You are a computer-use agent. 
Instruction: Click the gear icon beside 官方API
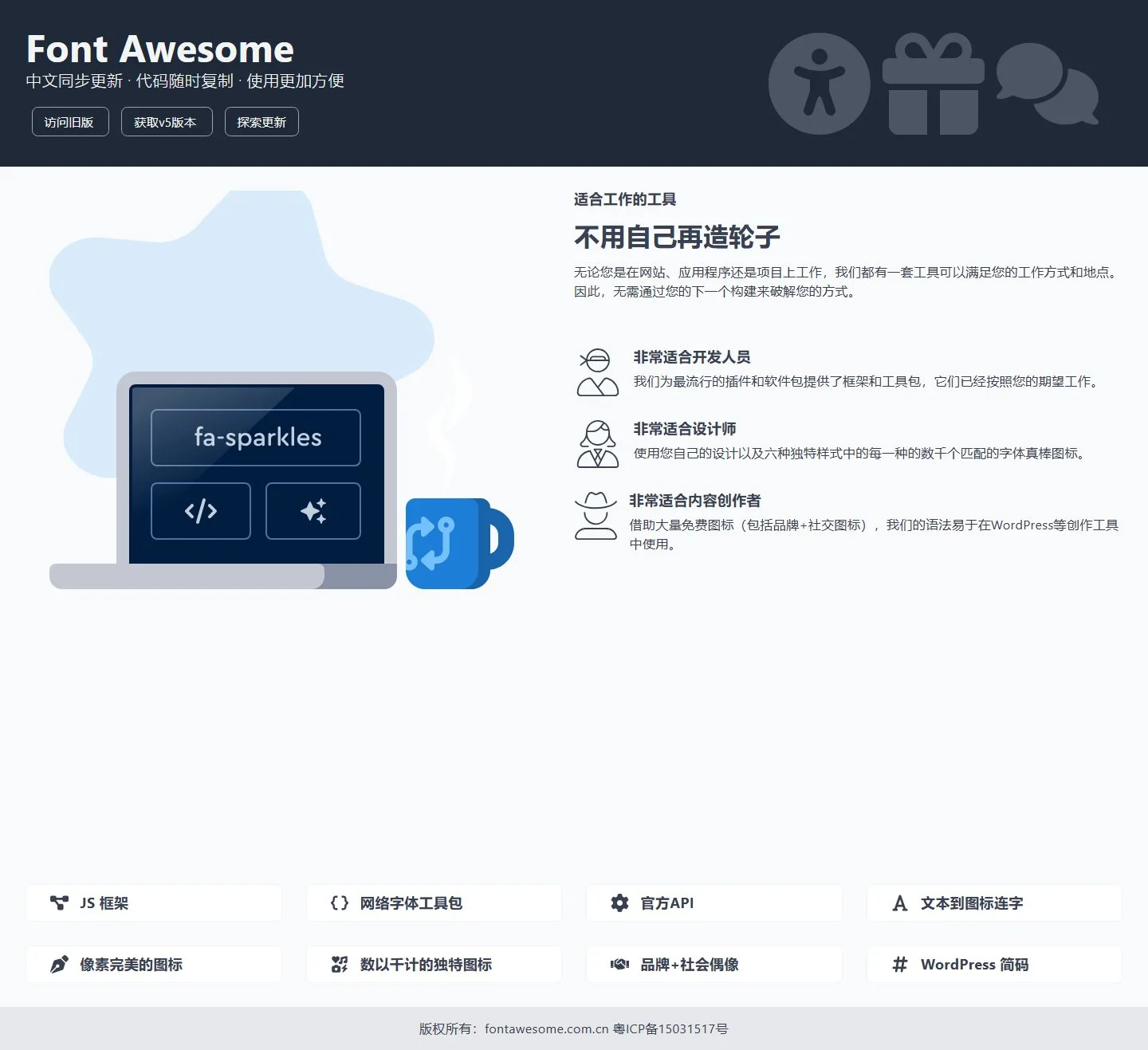pos(619,903)
